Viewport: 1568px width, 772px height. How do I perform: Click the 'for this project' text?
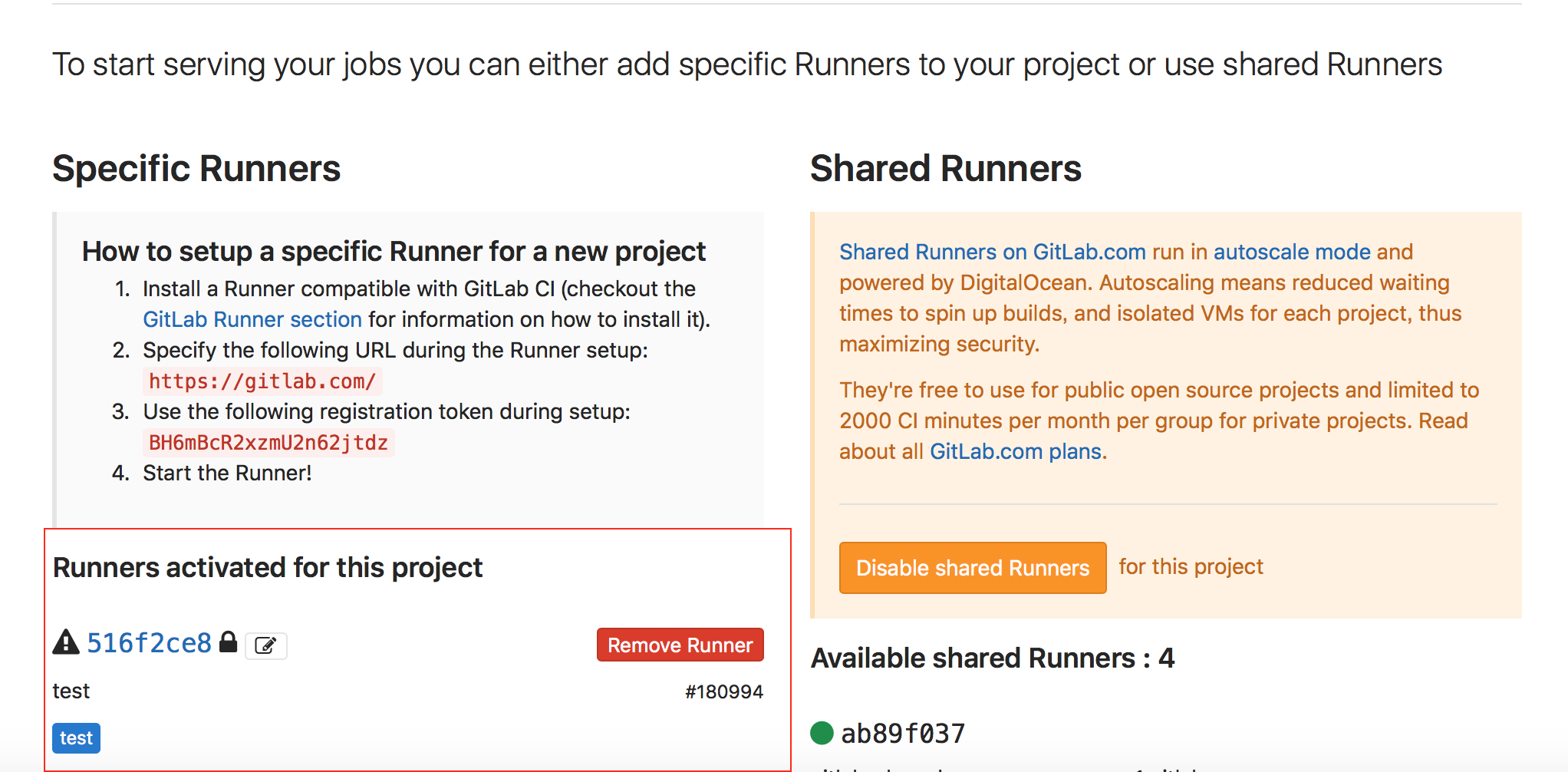click(x=1191, y=566)
